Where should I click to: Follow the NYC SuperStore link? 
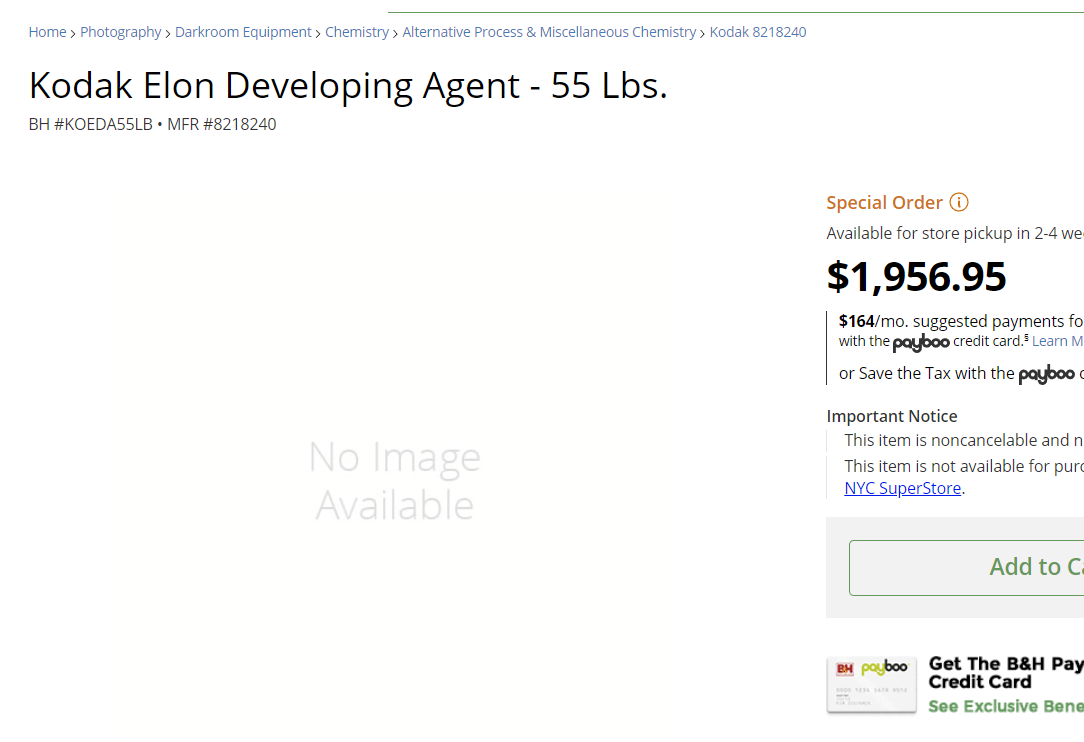click(x=903, y=488)
